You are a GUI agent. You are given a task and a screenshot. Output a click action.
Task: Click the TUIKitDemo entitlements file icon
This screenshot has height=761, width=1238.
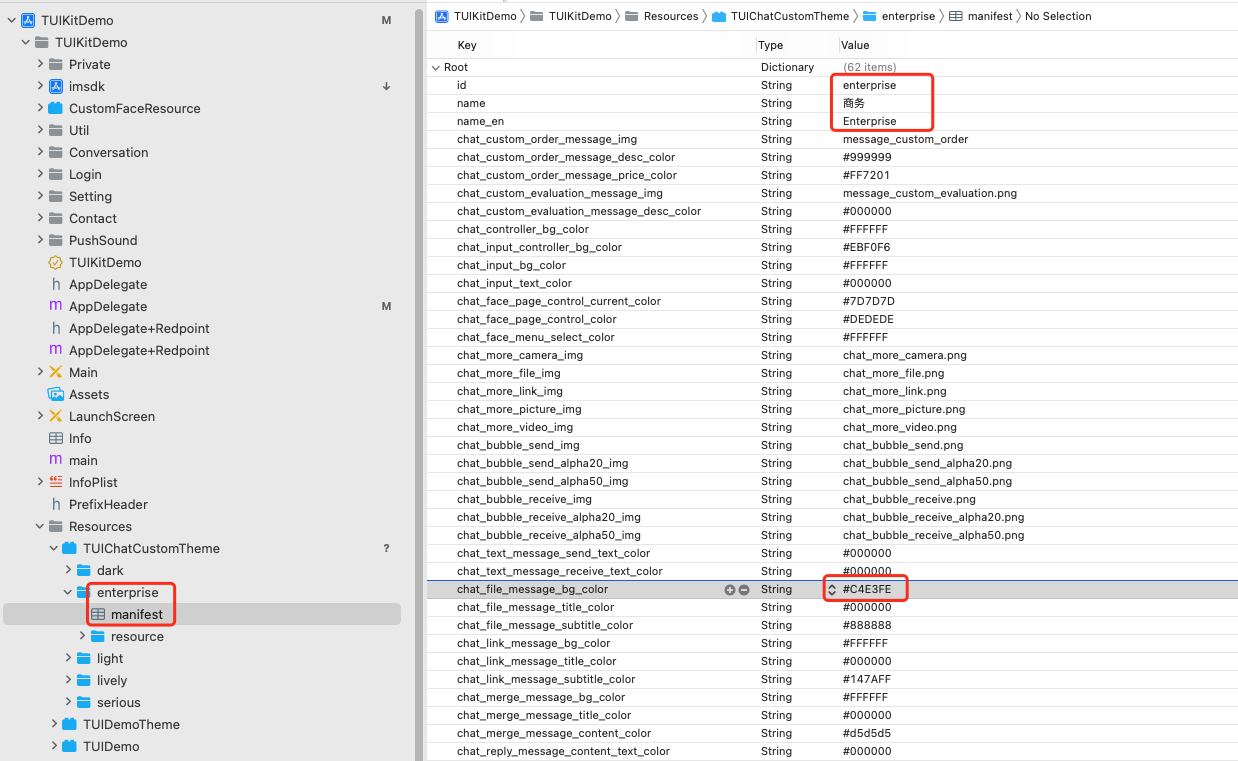coord(56,262)
